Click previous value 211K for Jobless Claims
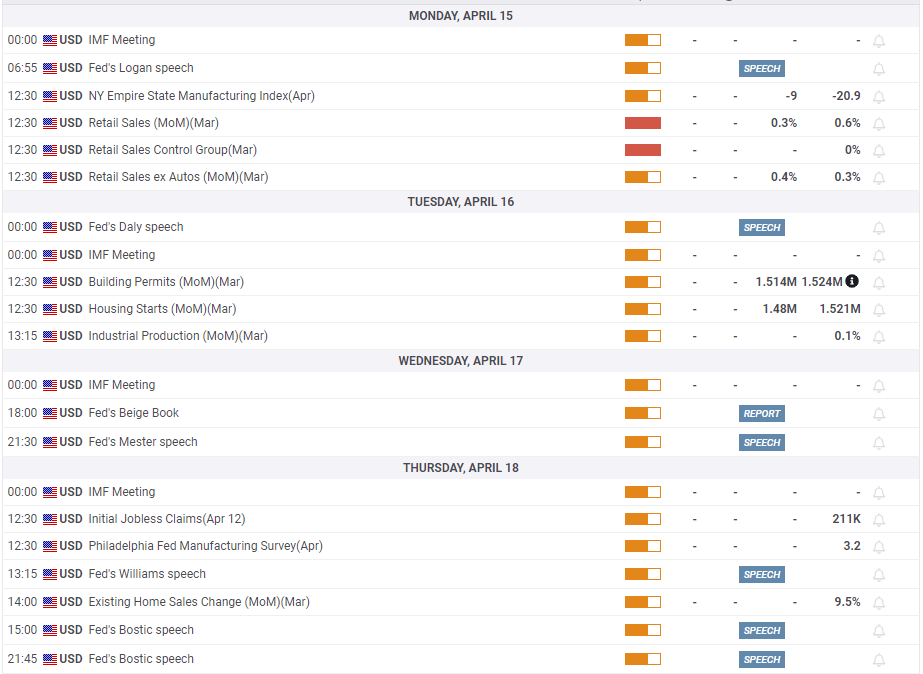The width and height of the screenshot is (923, 674). pos(846,519)
